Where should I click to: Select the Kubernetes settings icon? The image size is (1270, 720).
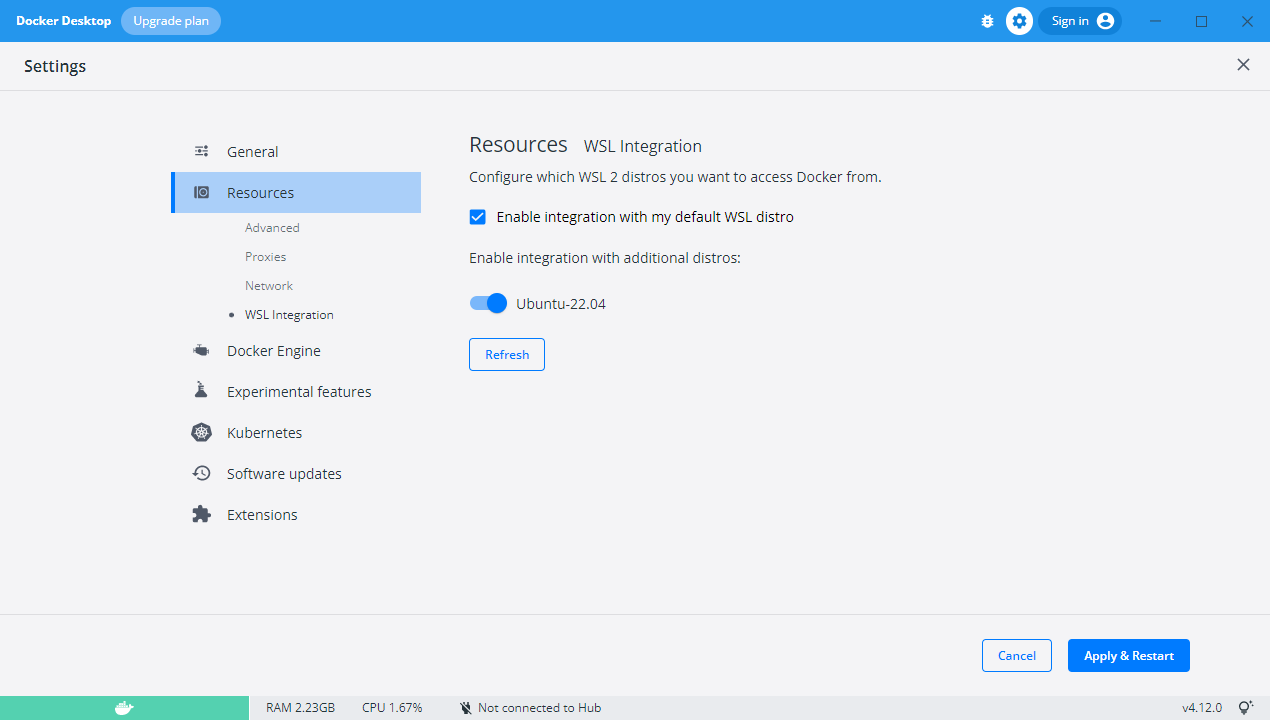pos(201,432)
